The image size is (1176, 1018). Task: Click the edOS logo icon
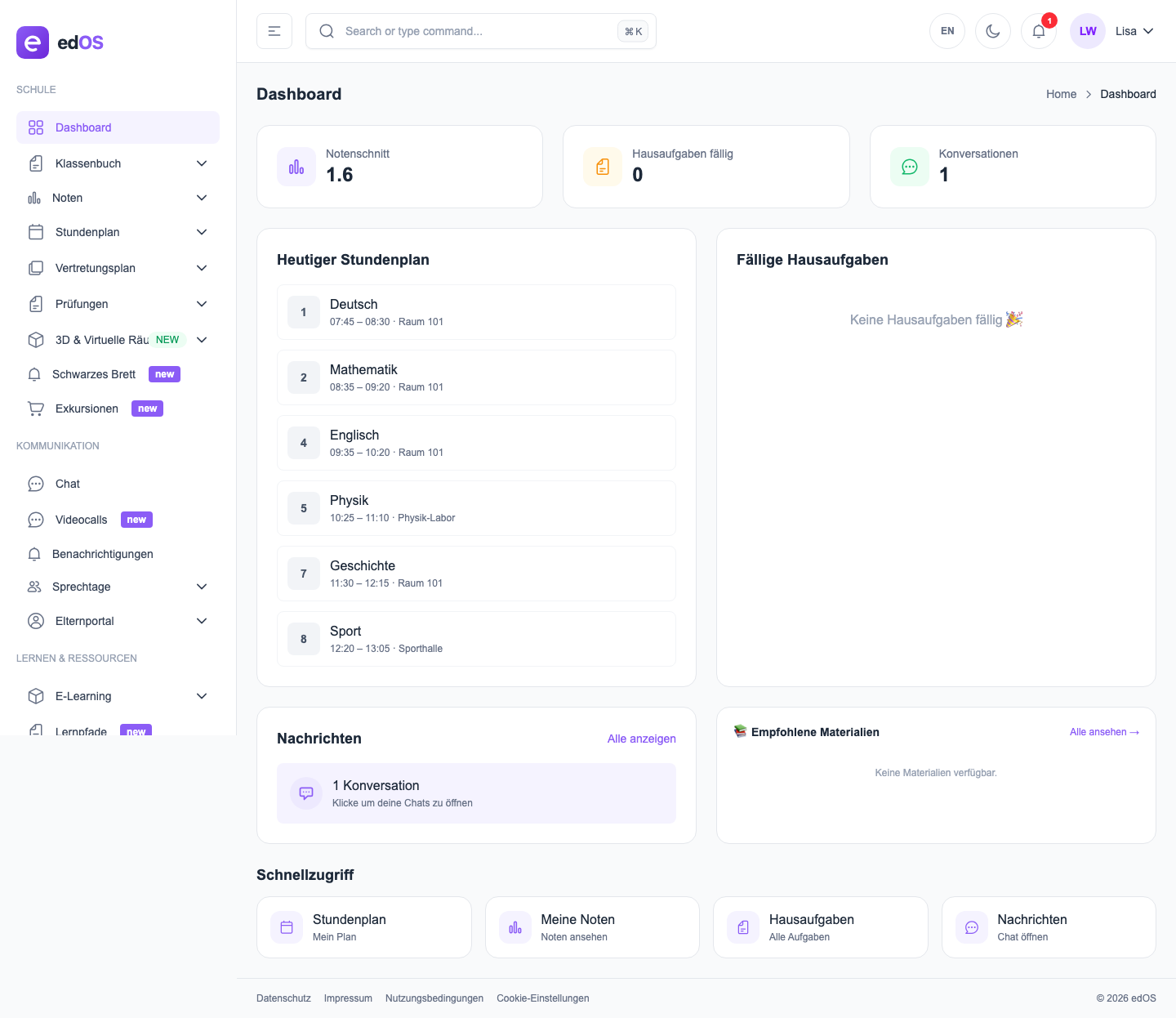[x=33, y=42]
